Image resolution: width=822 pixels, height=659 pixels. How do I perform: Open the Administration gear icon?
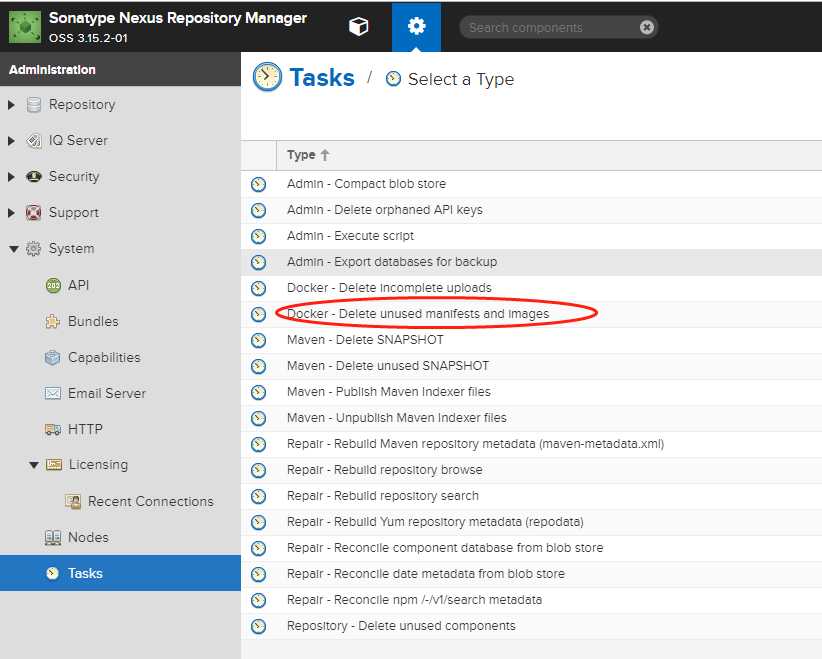pyautogui.click(x=416, y=27)
